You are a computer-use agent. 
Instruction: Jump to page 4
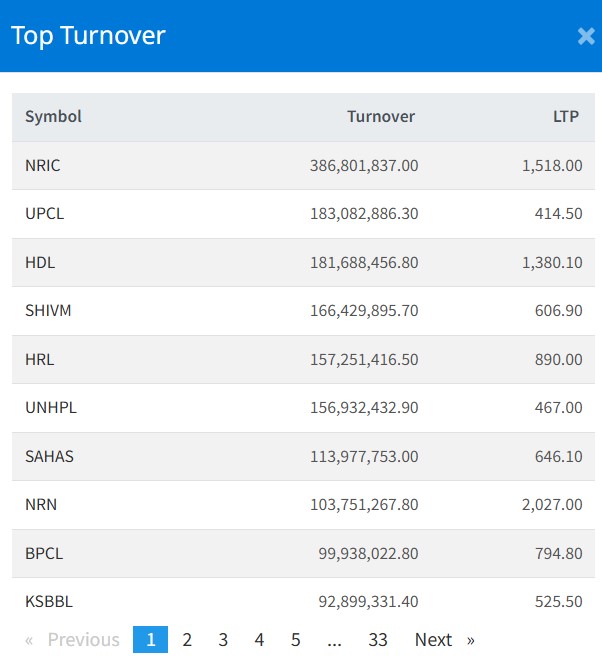pyautogui.click(x=259, y=640)
